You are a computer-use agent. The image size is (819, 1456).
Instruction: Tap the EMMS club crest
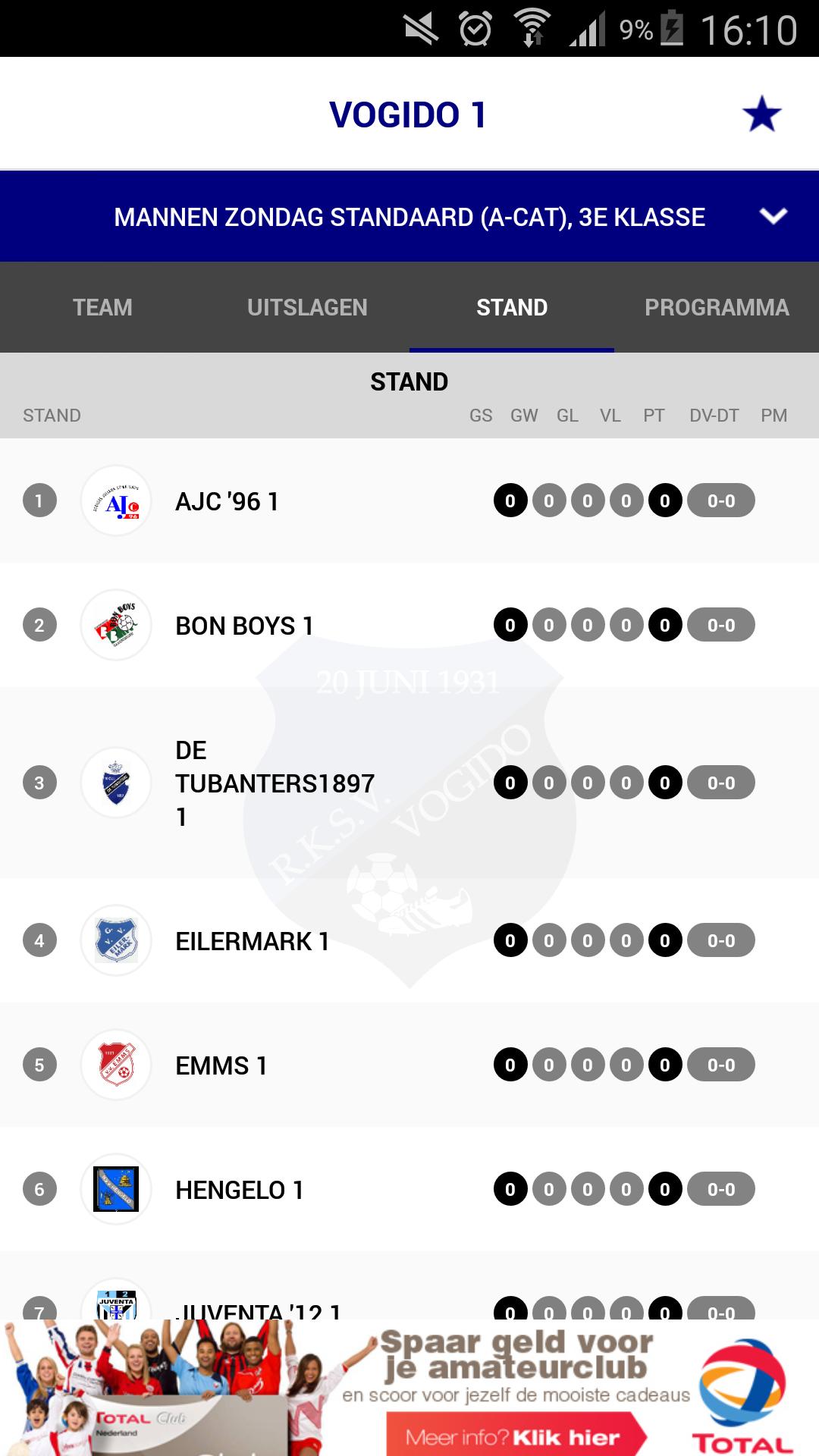(116, 1065)
